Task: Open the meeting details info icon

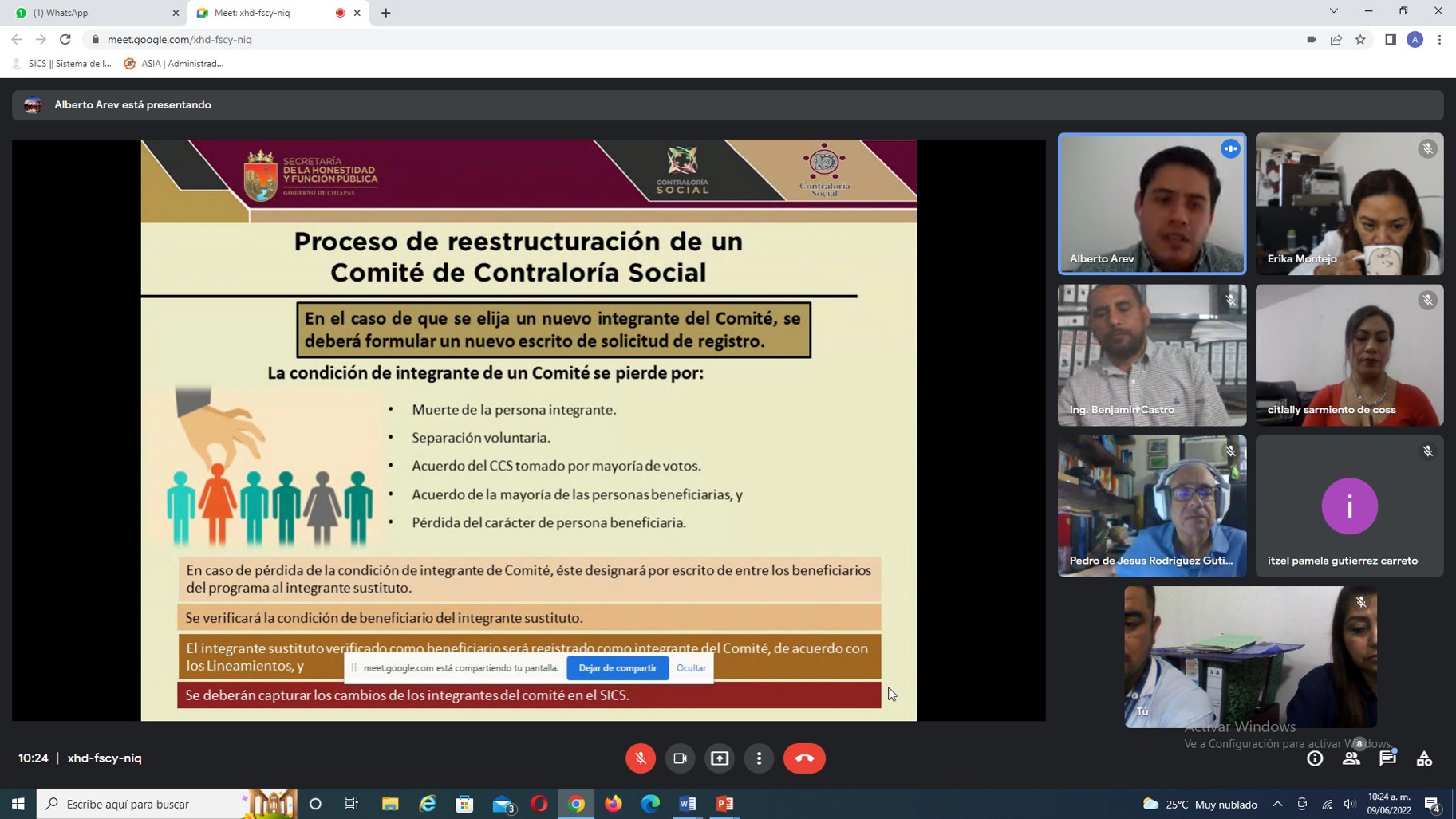Action: (x=1315, y=758)
